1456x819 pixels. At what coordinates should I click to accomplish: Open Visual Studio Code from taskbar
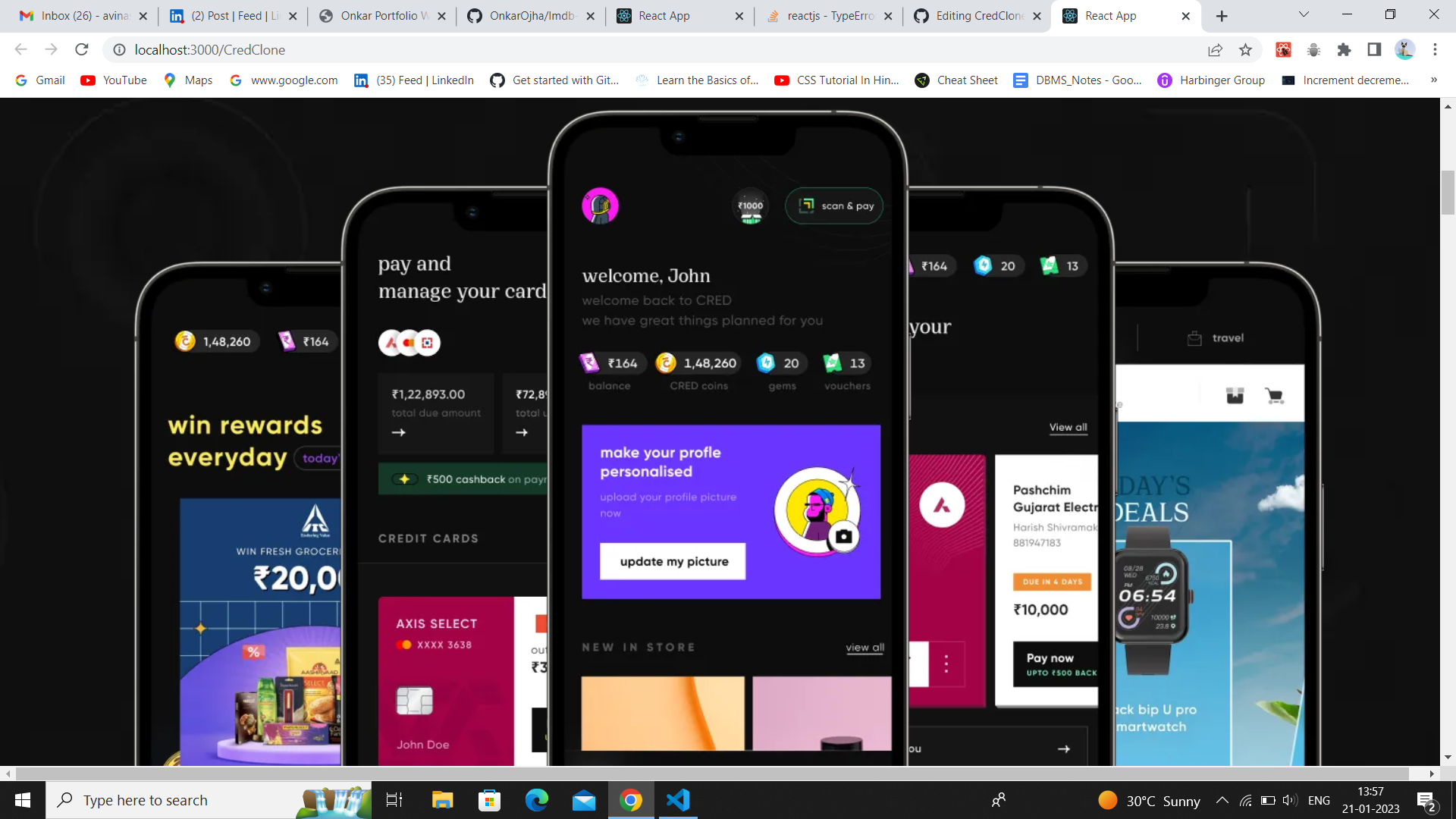(x=678, y=800)
